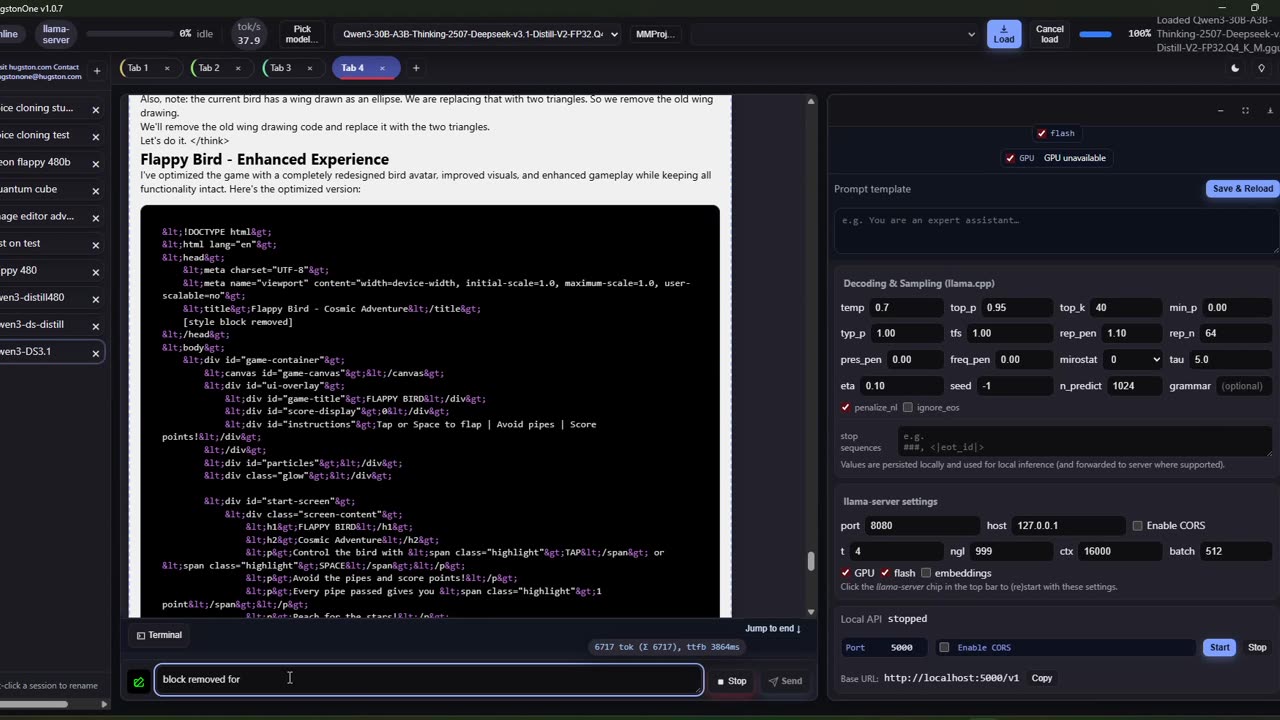Viewport: 1280px width, 720px height.
Task: Copy the Base URL
Action: [x=1042, y=678]
